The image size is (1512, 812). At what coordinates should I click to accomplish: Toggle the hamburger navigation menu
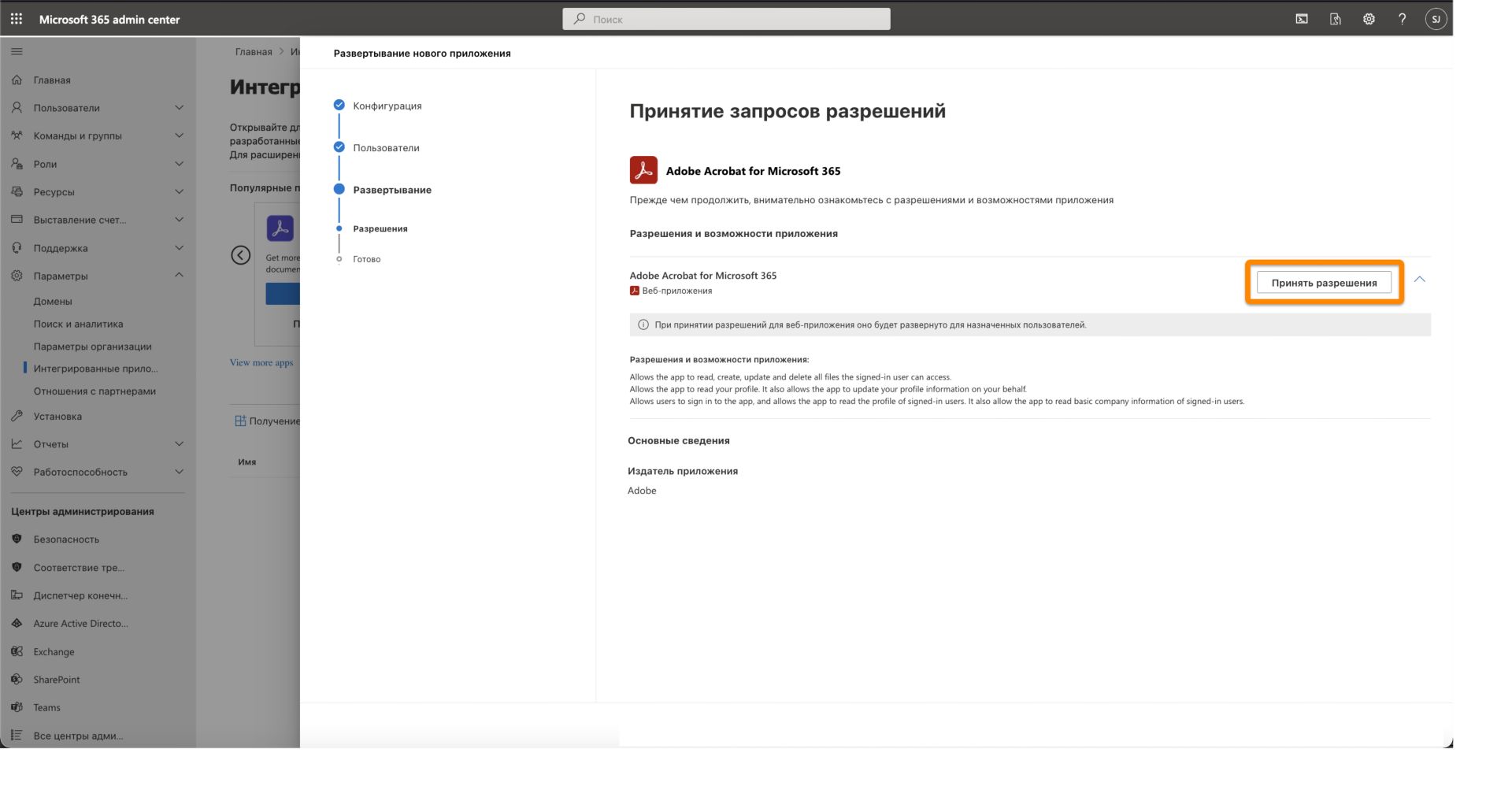pos(17,51)
